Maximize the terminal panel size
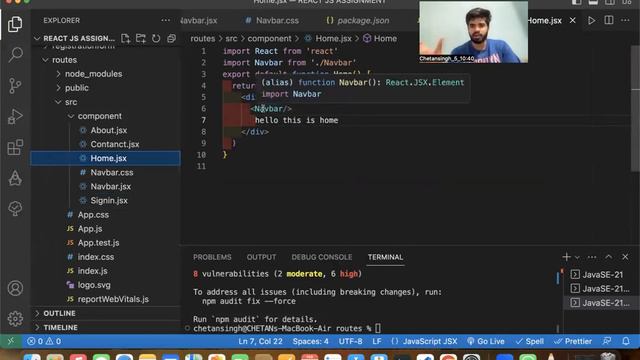 tap(609, 257)
